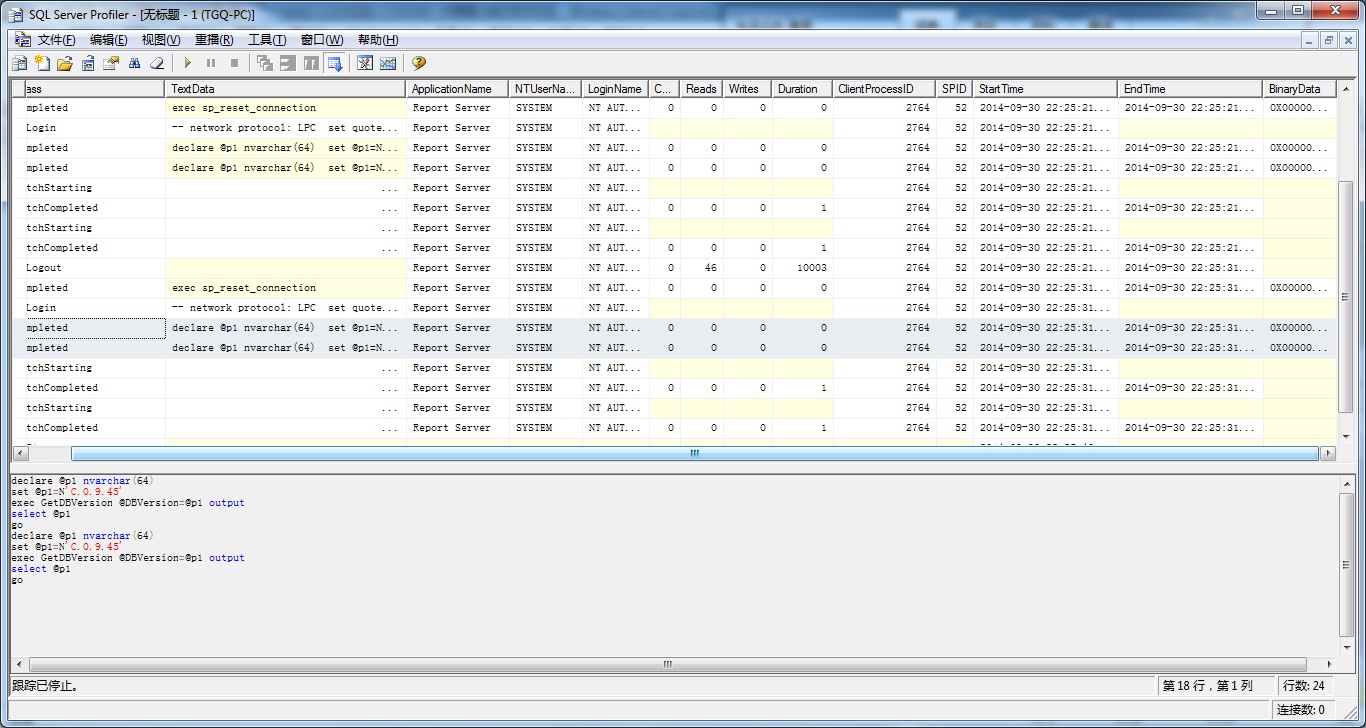The width and height of the screenshot is (1366, 728).
Task: Click the Writes column header
Action: 747,89
